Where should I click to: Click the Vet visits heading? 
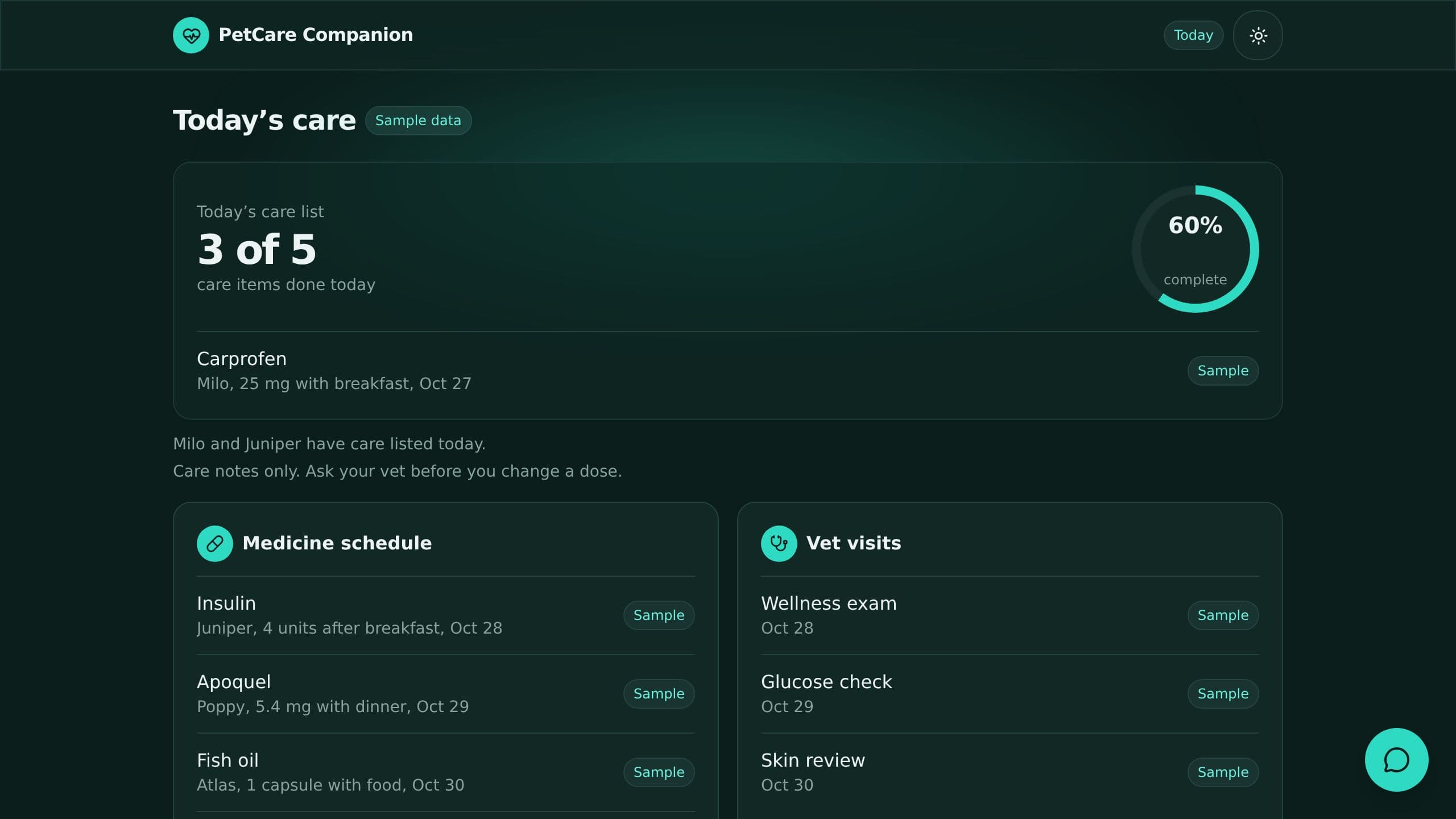[854, 544]
